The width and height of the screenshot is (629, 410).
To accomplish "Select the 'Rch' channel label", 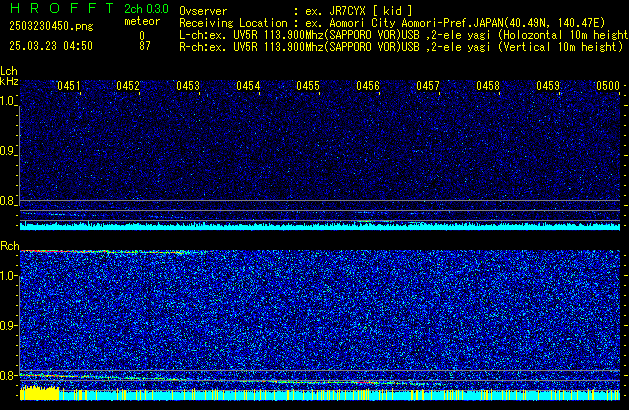I will coord(10,246).
